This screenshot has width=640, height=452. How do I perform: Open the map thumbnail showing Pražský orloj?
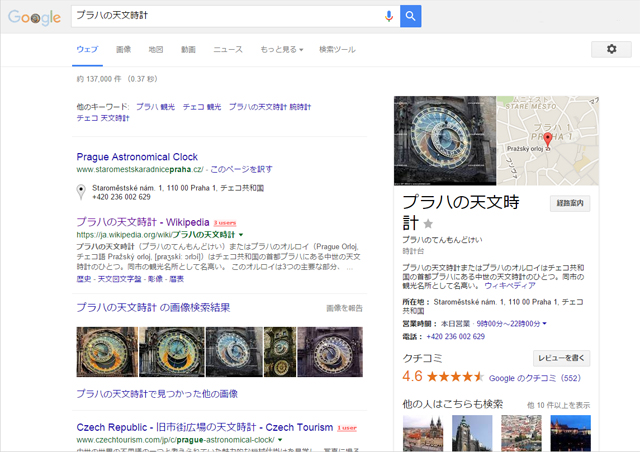(547, 141)
